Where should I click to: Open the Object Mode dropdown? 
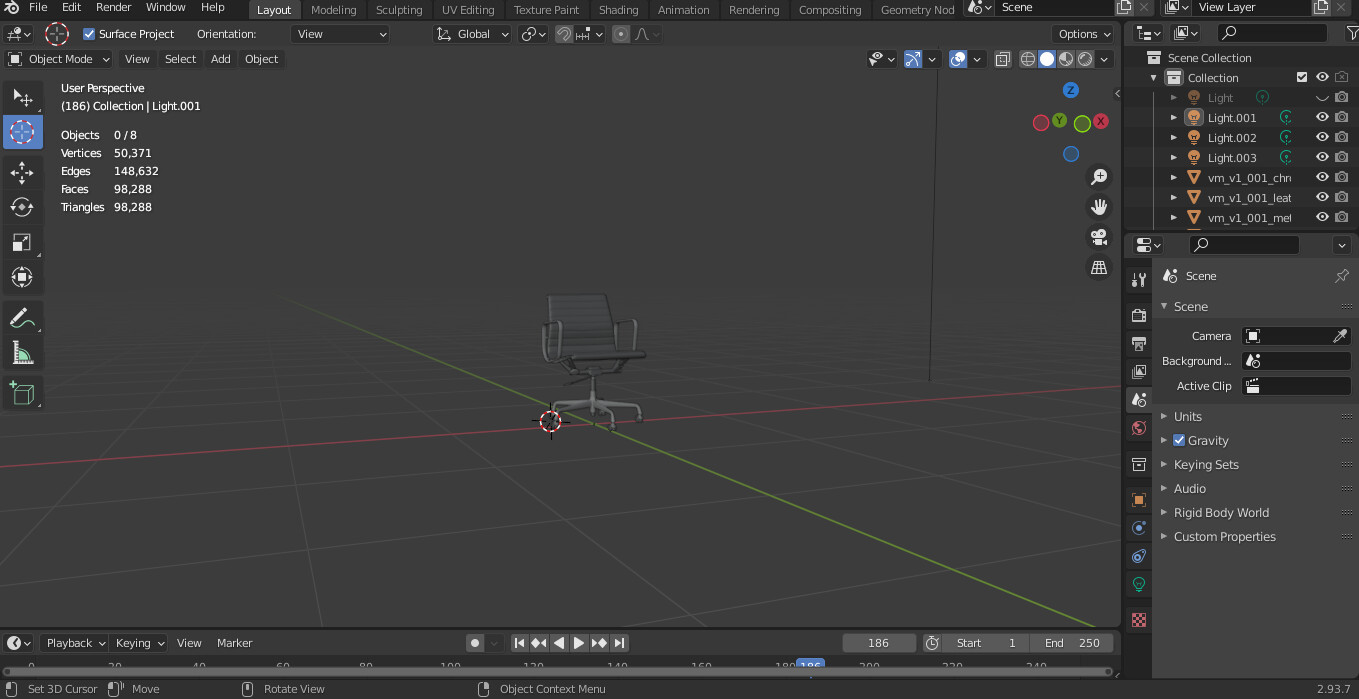(59, 59)
